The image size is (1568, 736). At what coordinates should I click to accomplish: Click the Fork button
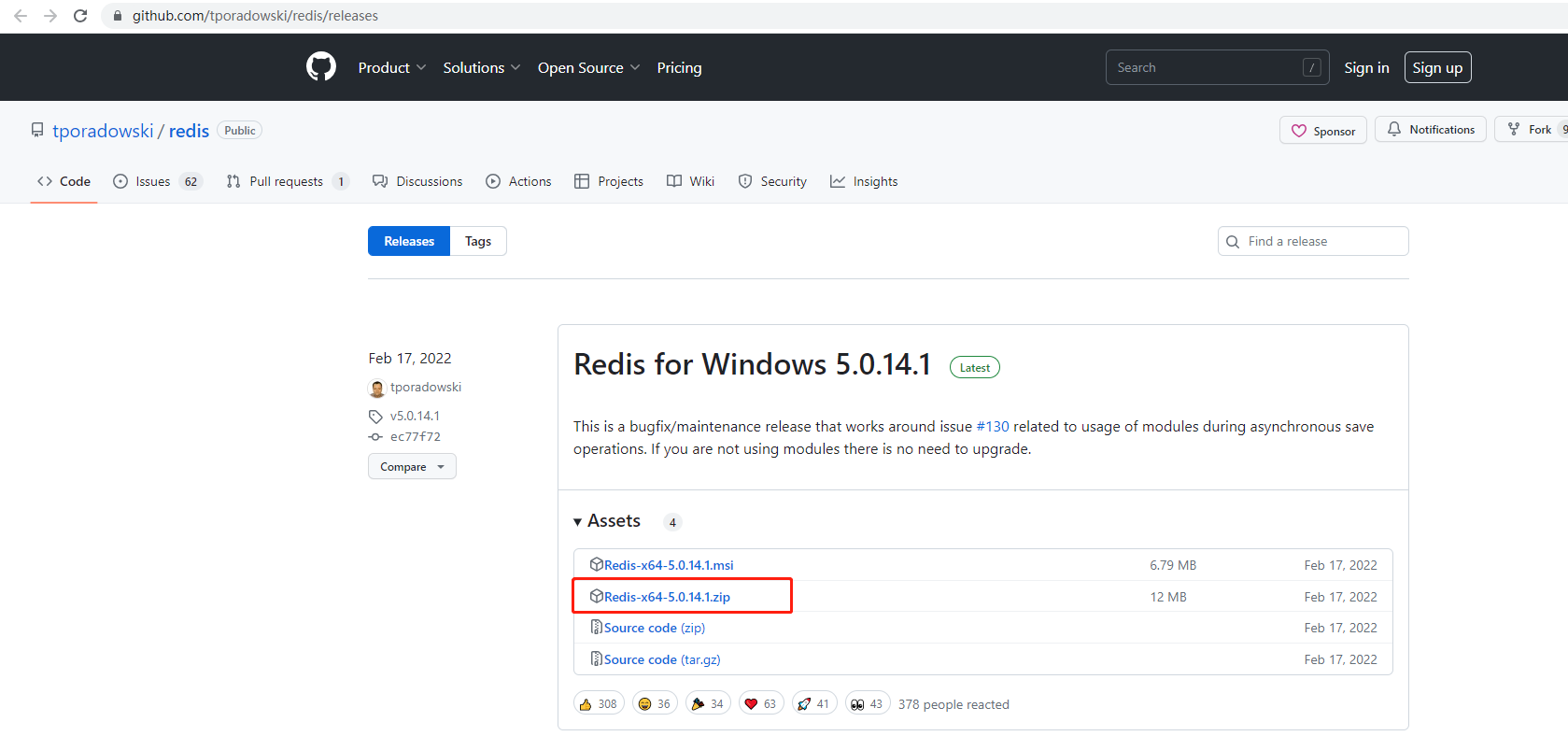click(x=1532, y=130)
